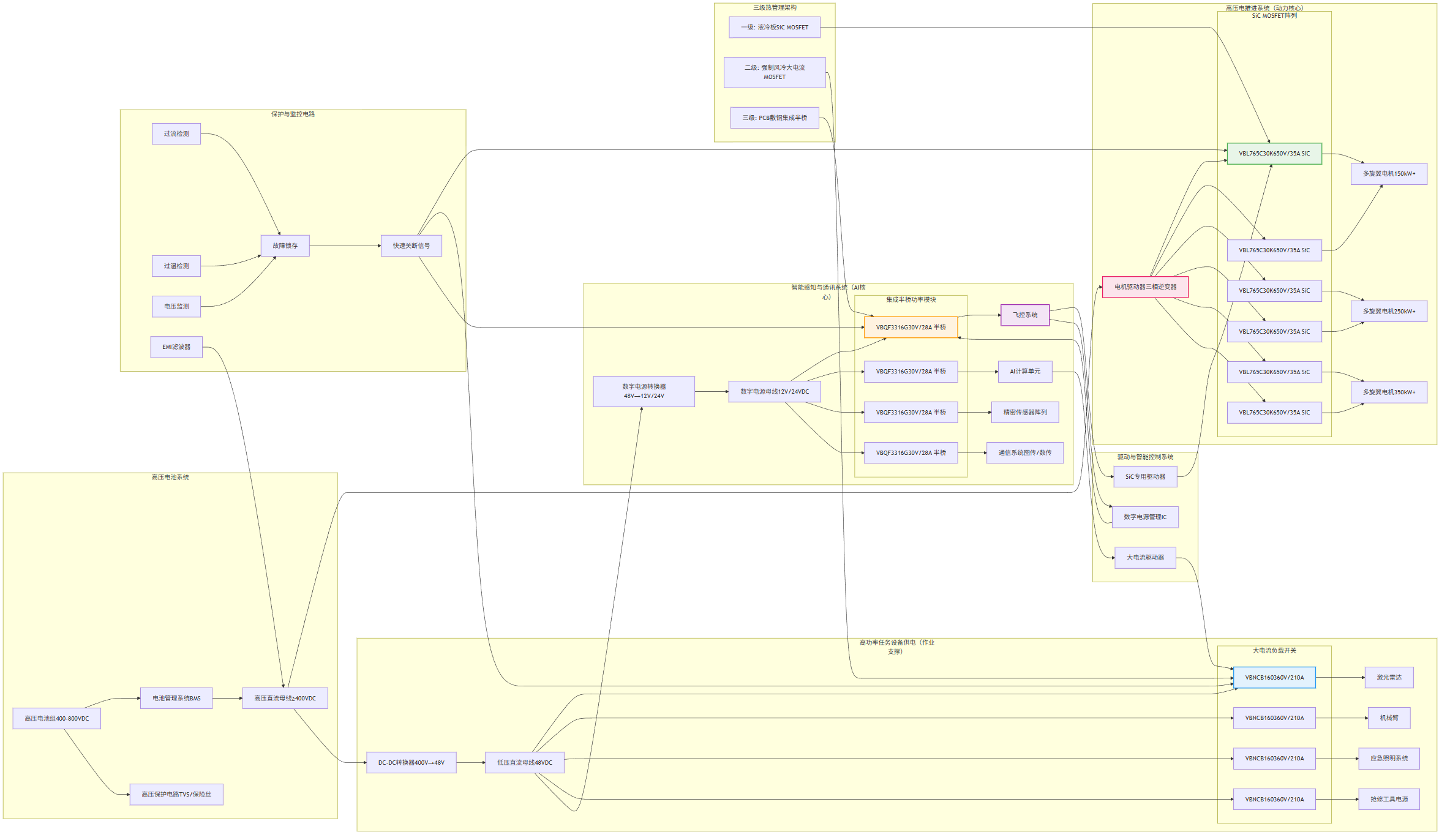Click the 数字电源转换器 48V→12V/24V node
The height and width of the screenshot is (840, 1450).
pos(644,392)
